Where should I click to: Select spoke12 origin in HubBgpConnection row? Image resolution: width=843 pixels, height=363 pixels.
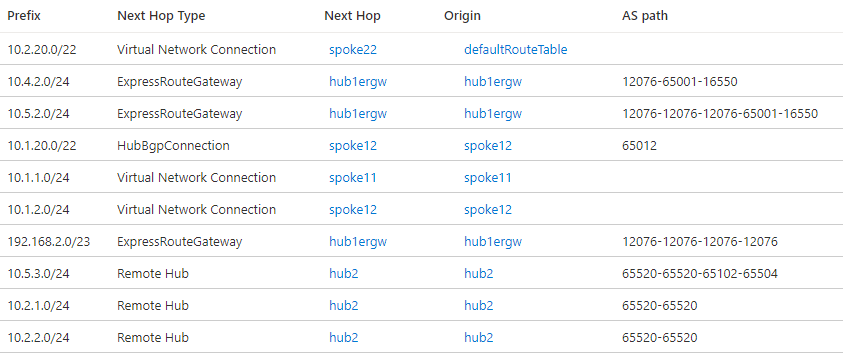click(x=488, y=146)
